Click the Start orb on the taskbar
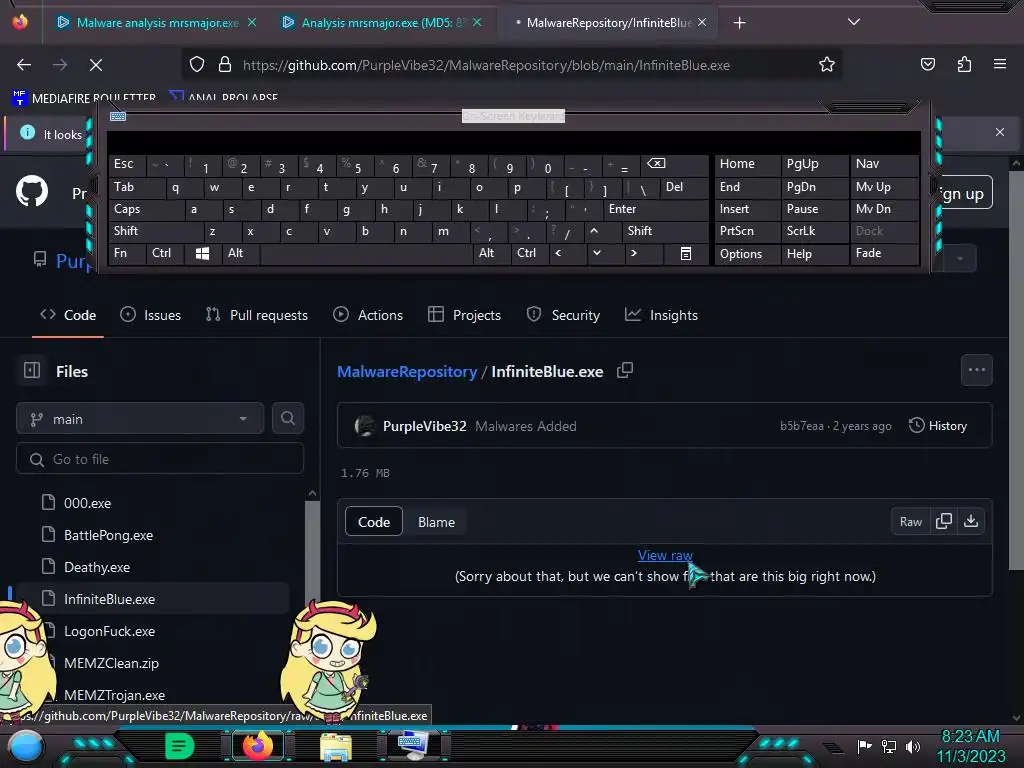Image resolution: width=1024 pixels, height=768 pixels. click(26, 747)
